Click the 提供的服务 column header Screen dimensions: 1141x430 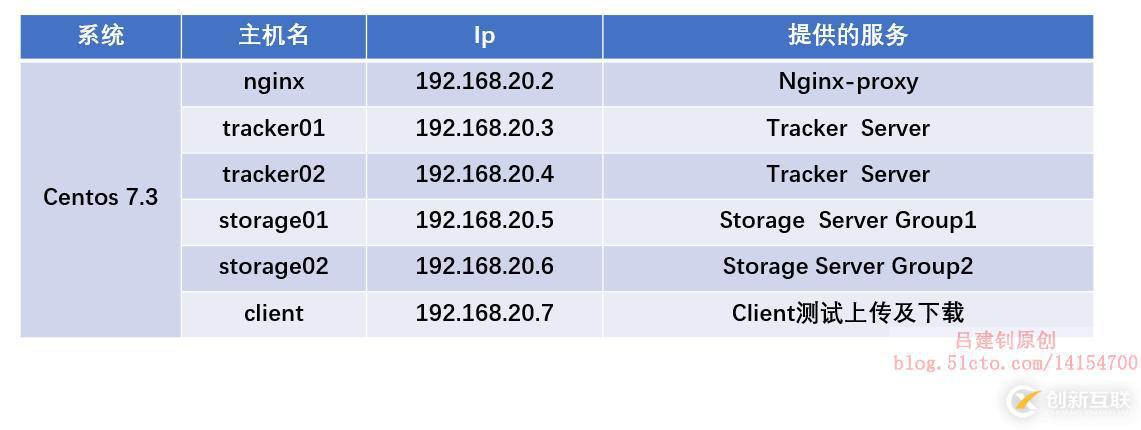click(847, 36)
